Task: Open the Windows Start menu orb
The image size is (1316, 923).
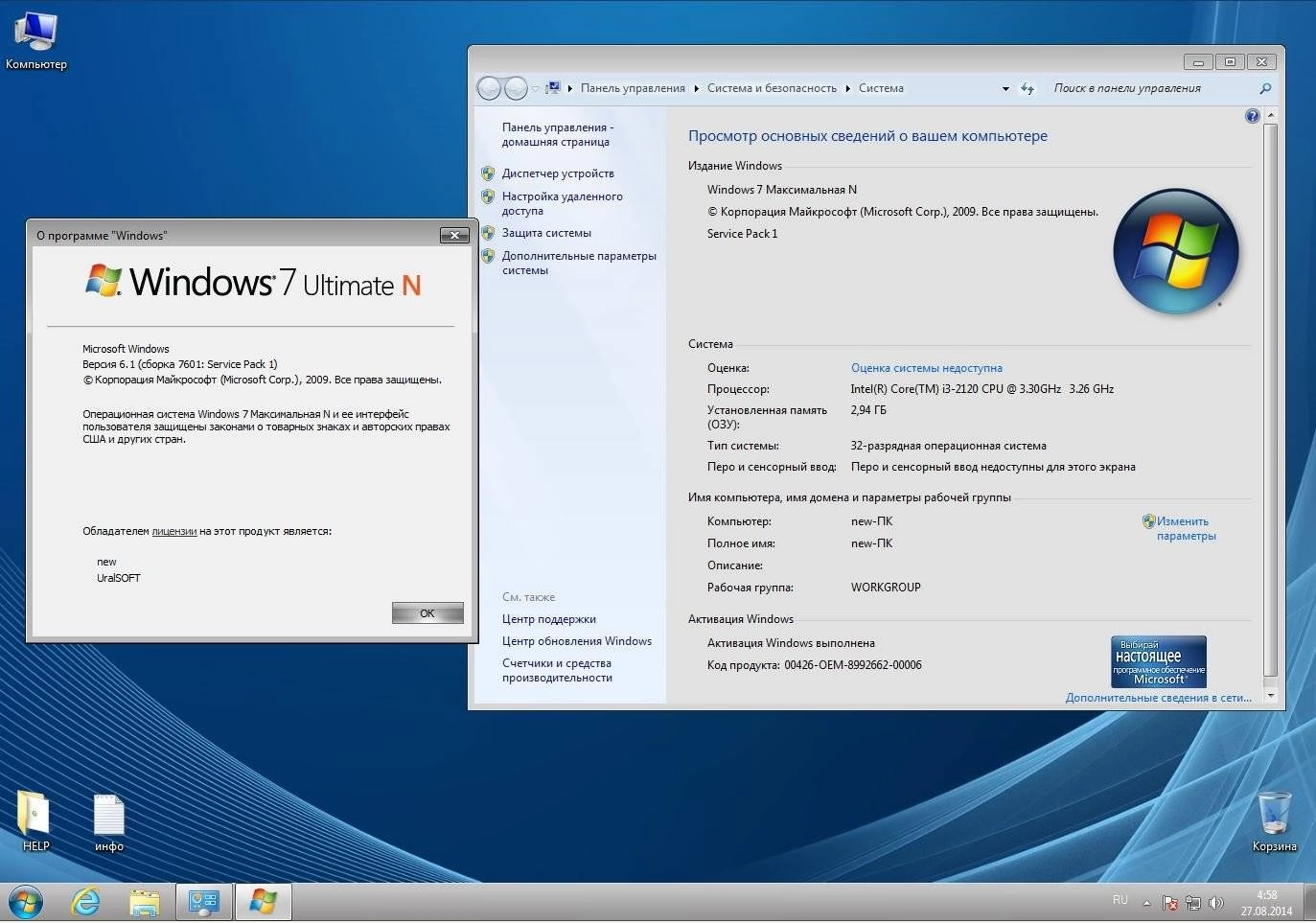Action: 26,902
